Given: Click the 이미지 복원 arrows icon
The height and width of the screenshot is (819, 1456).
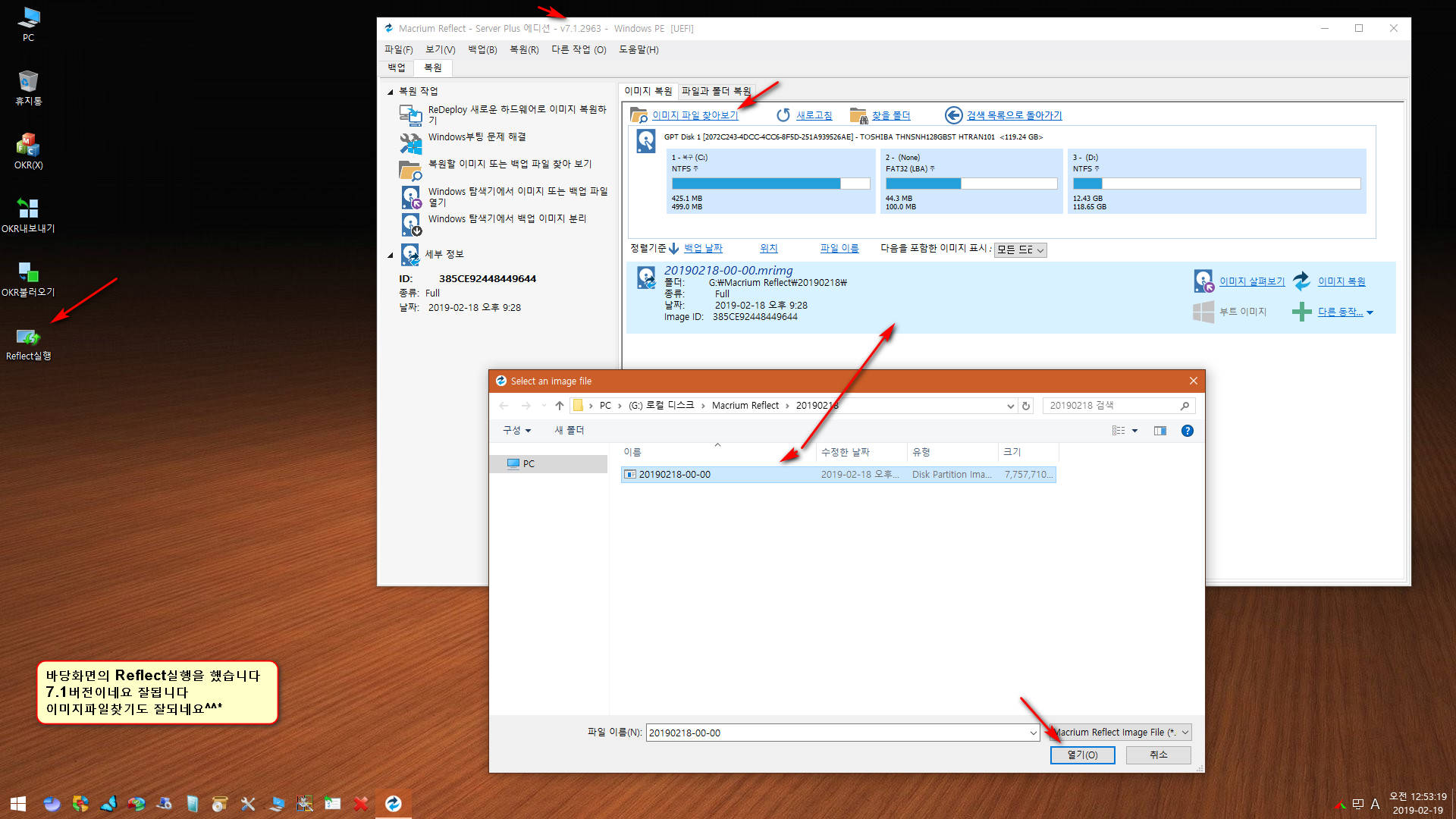Looking at the screenshot, I should (x=1301, y=281).
